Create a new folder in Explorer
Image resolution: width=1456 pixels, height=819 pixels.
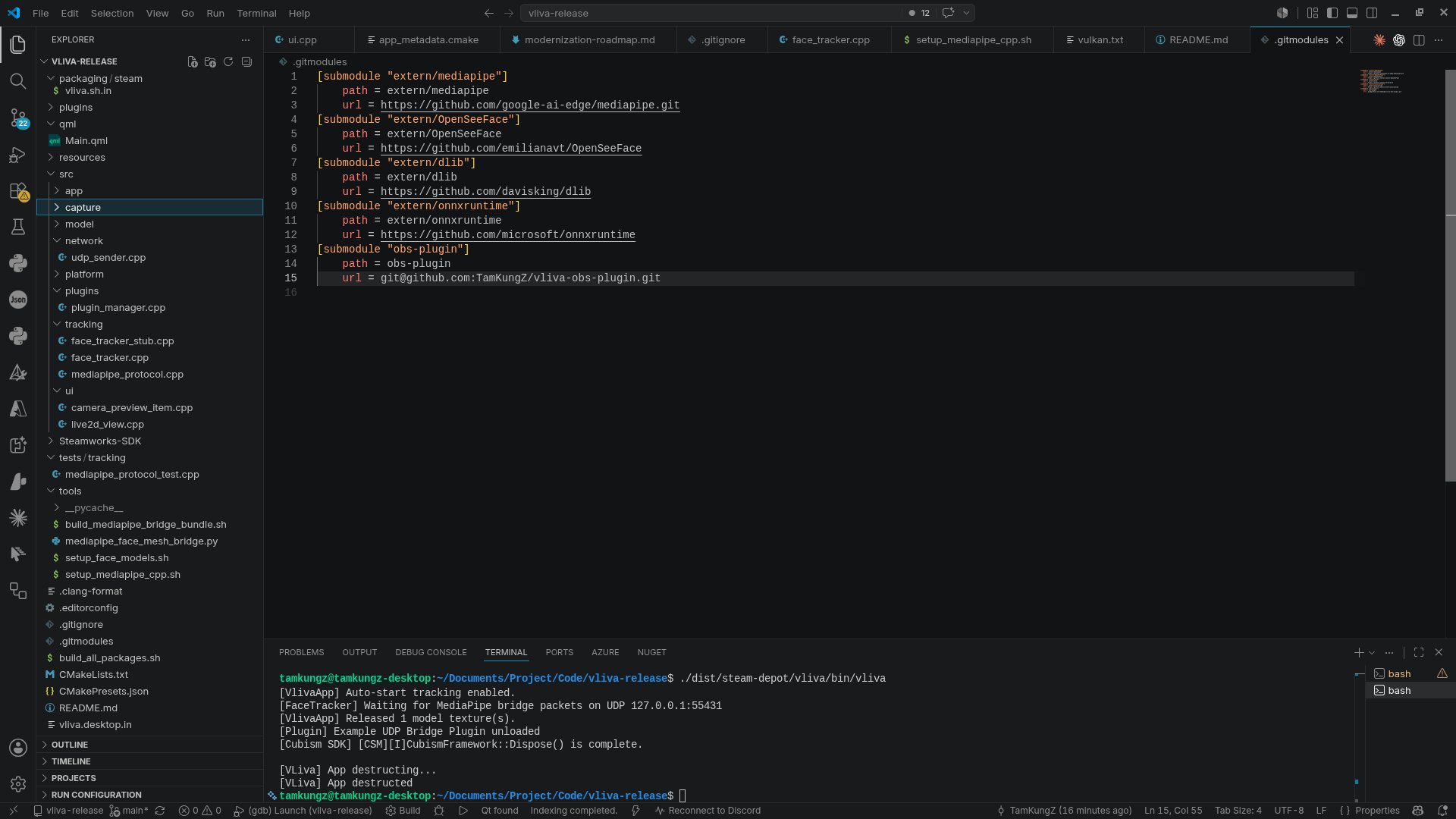pyautogui.click(x=211, y=61)
